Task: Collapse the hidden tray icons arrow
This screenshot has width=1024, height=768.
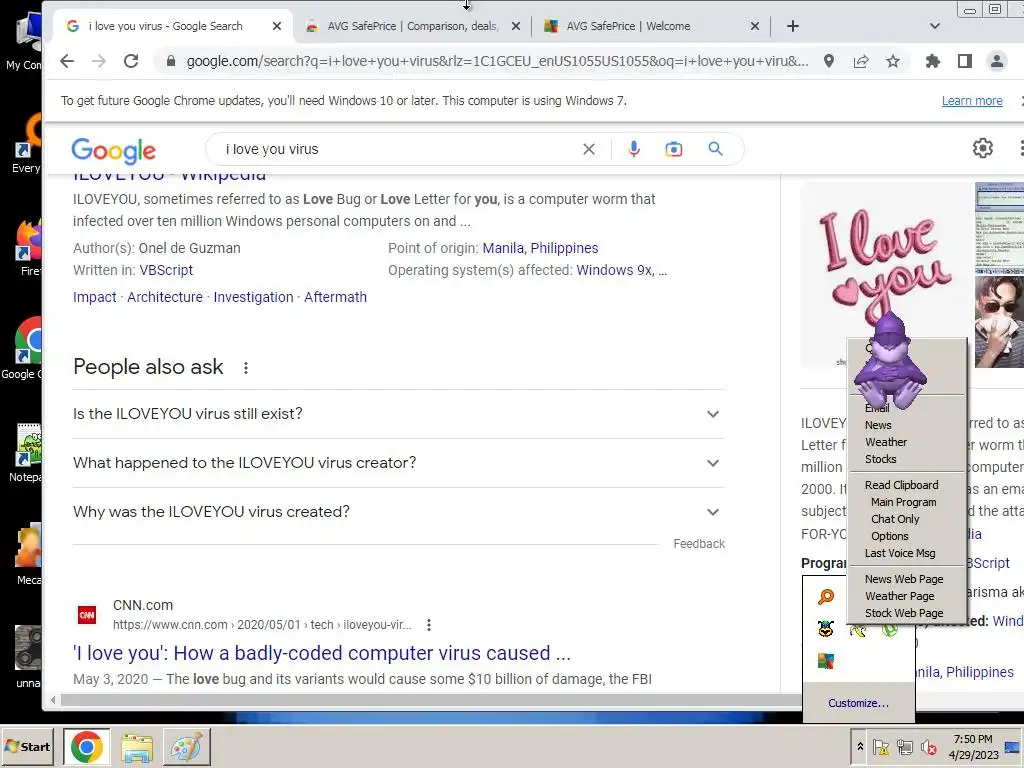Action: pos(860,746)
